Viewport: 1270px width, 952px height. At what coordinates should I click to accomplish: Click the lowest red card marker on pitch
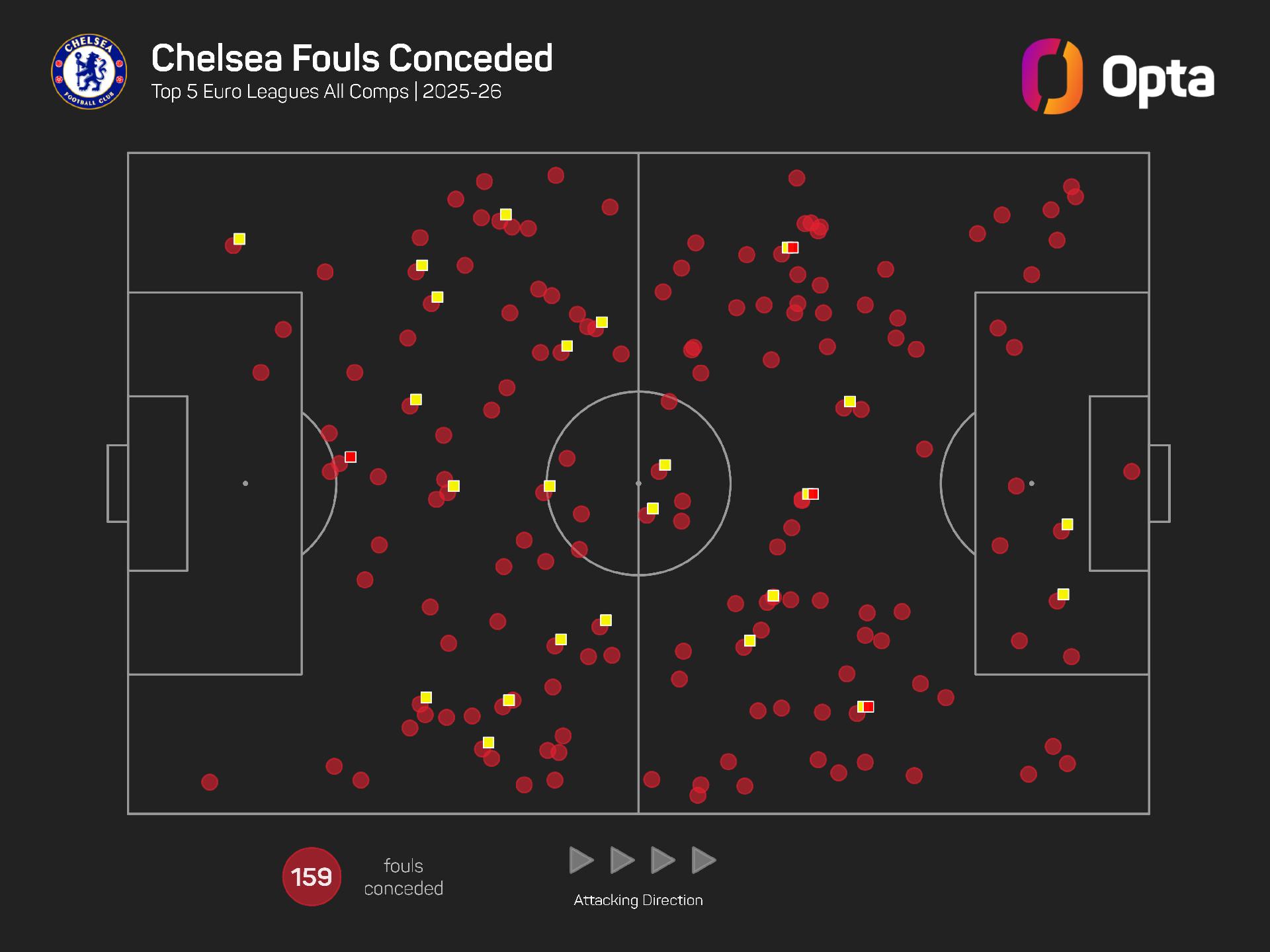click(x=868, y=707)
